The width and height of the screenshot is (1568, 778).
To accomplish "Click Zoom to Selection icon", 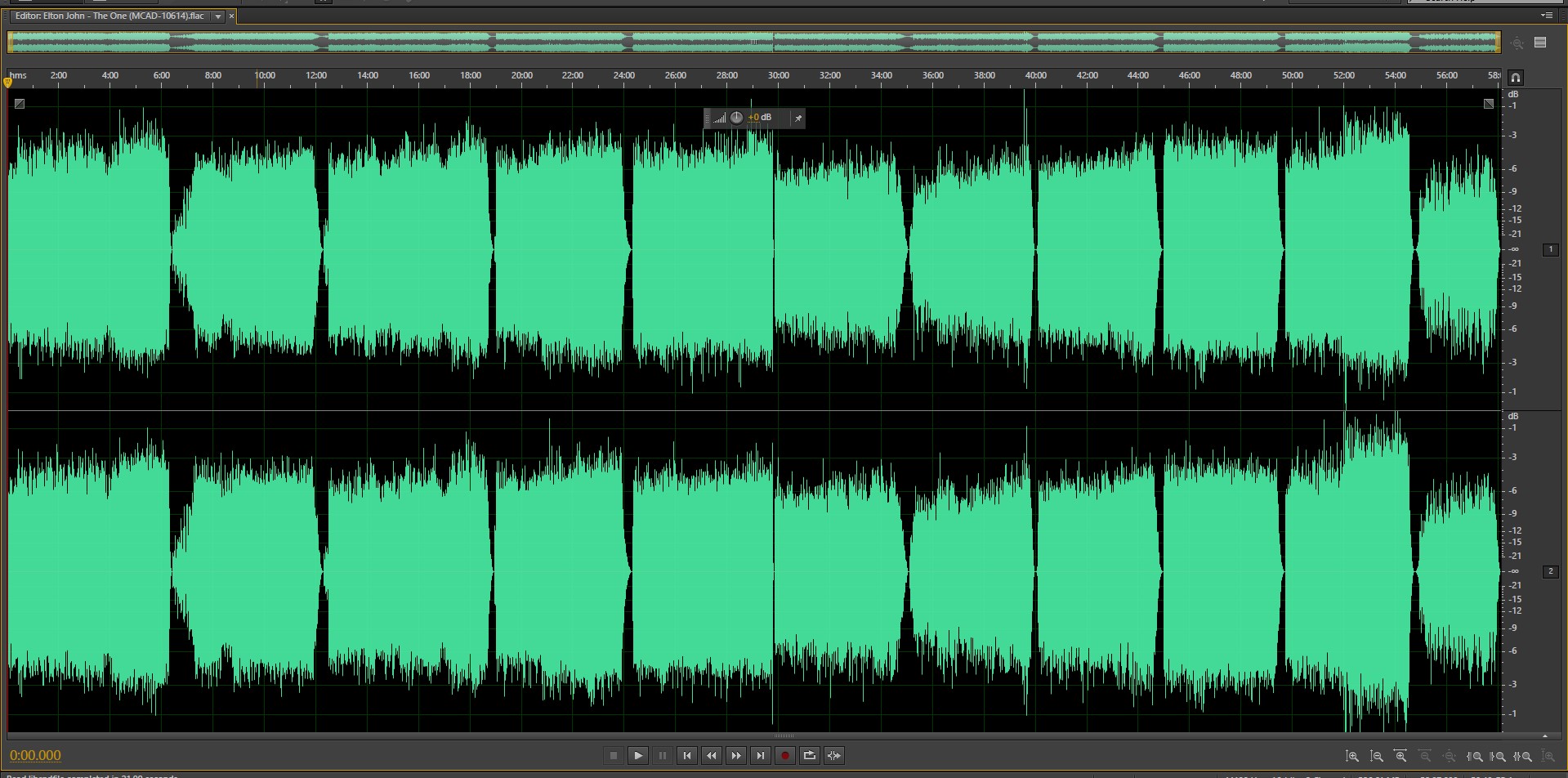I will click(x=1523, y=757).
